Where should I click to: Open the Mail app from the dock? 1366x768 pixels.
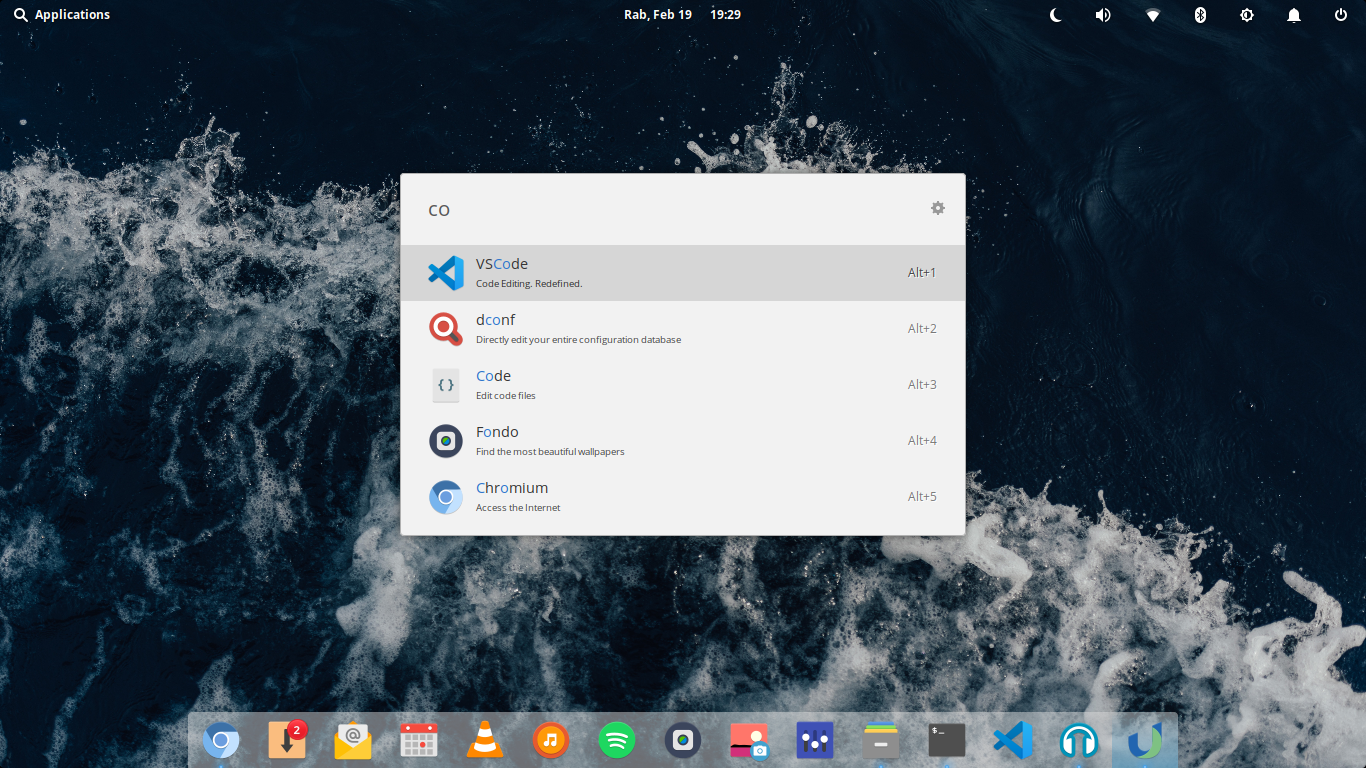click(353, 740)
